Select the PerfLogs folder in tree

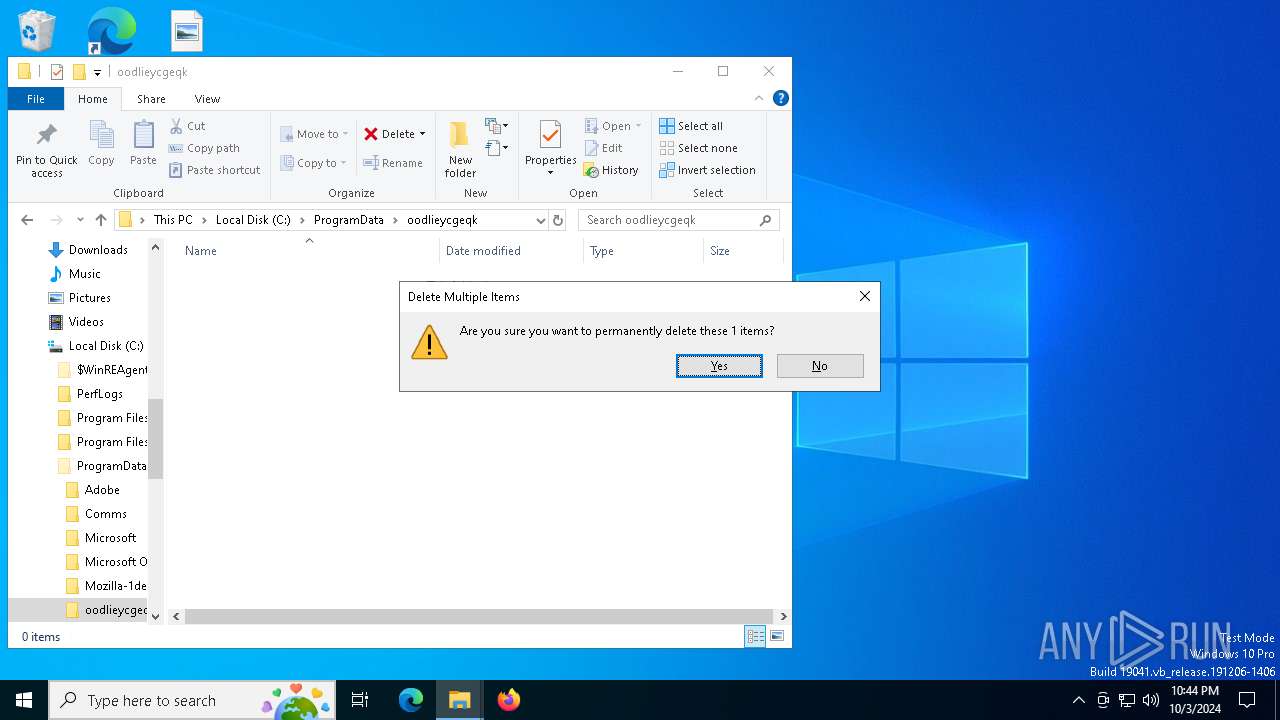[x=100, y=394]
